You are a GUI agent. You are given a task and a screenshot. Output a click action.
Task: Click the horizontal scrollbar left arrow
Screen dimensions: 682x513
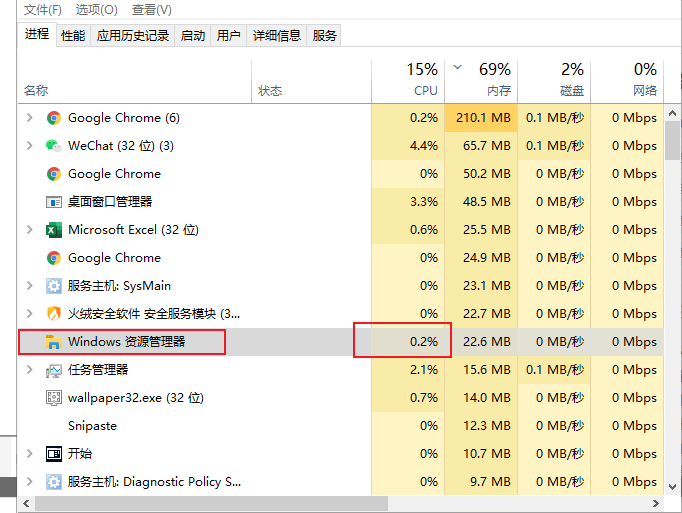(x=26, y=504)
